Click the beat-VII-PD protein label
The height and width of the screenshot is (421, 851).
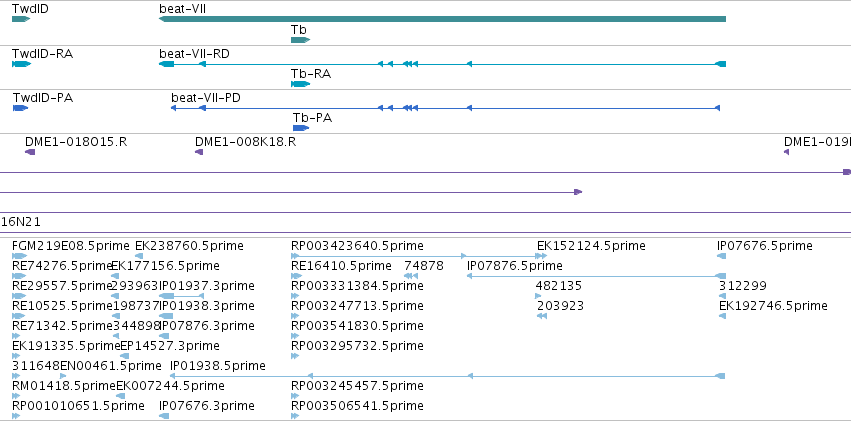(x=206, y=98)
